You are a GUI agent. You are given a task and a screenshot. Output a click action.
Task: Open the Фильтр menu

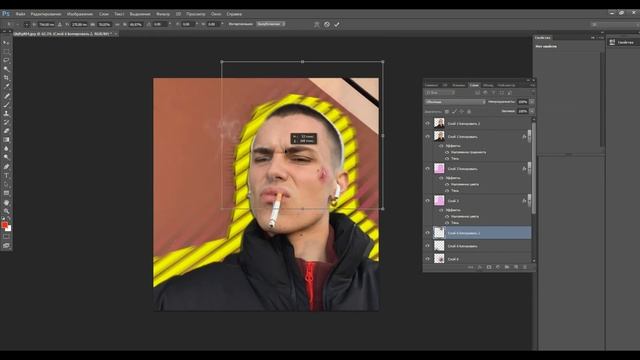[x=162, y=14]
